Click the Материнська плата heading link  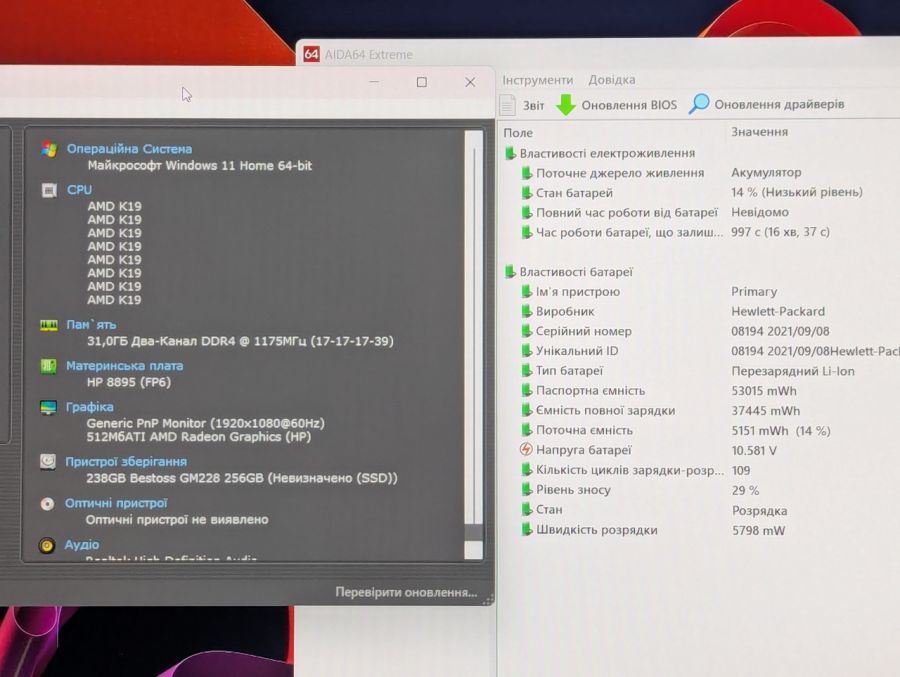tap(125, 366)
